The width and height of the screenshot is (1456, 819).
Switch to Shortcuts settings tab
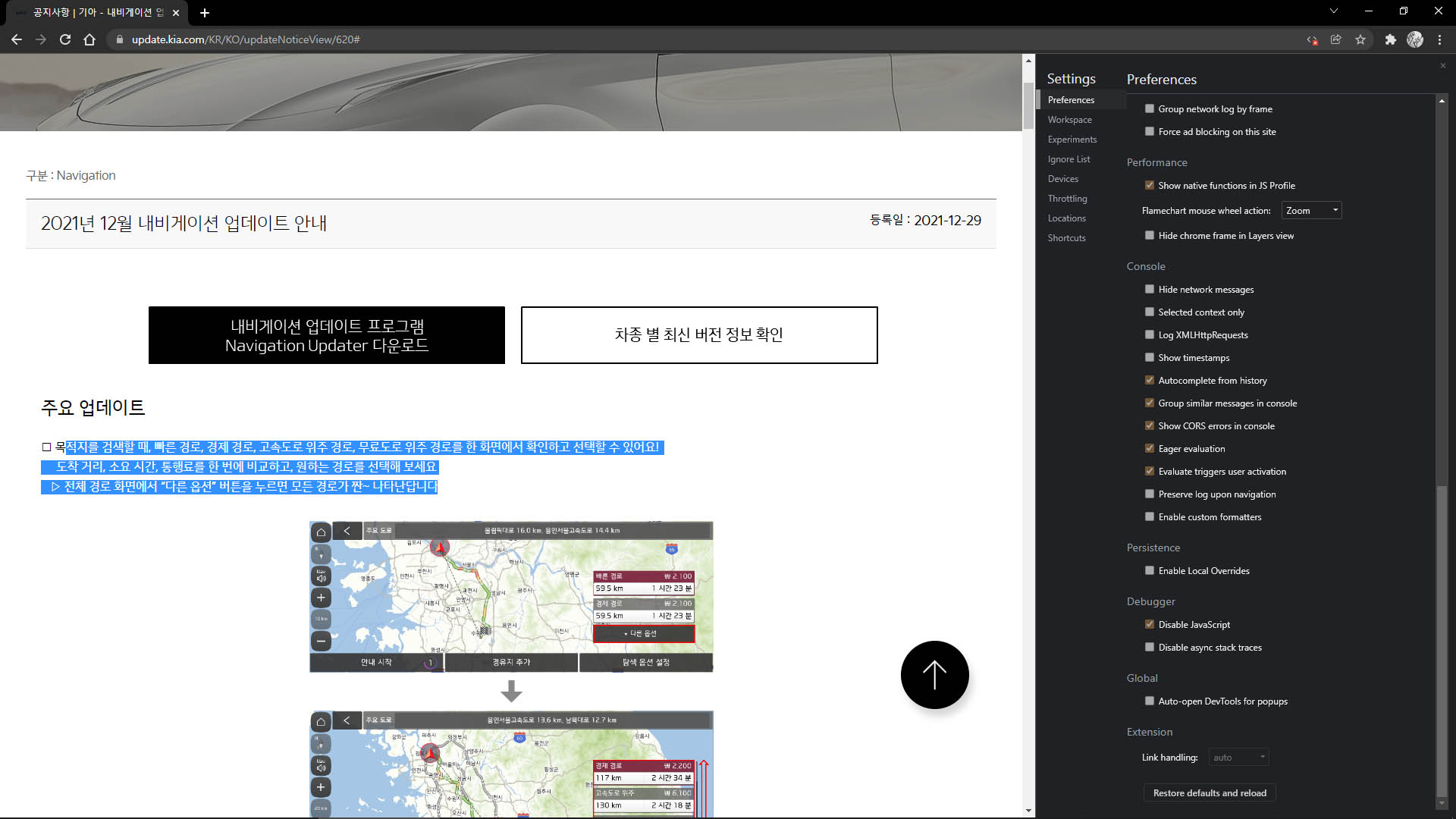pyautogui.click(x=1066, y=238)
